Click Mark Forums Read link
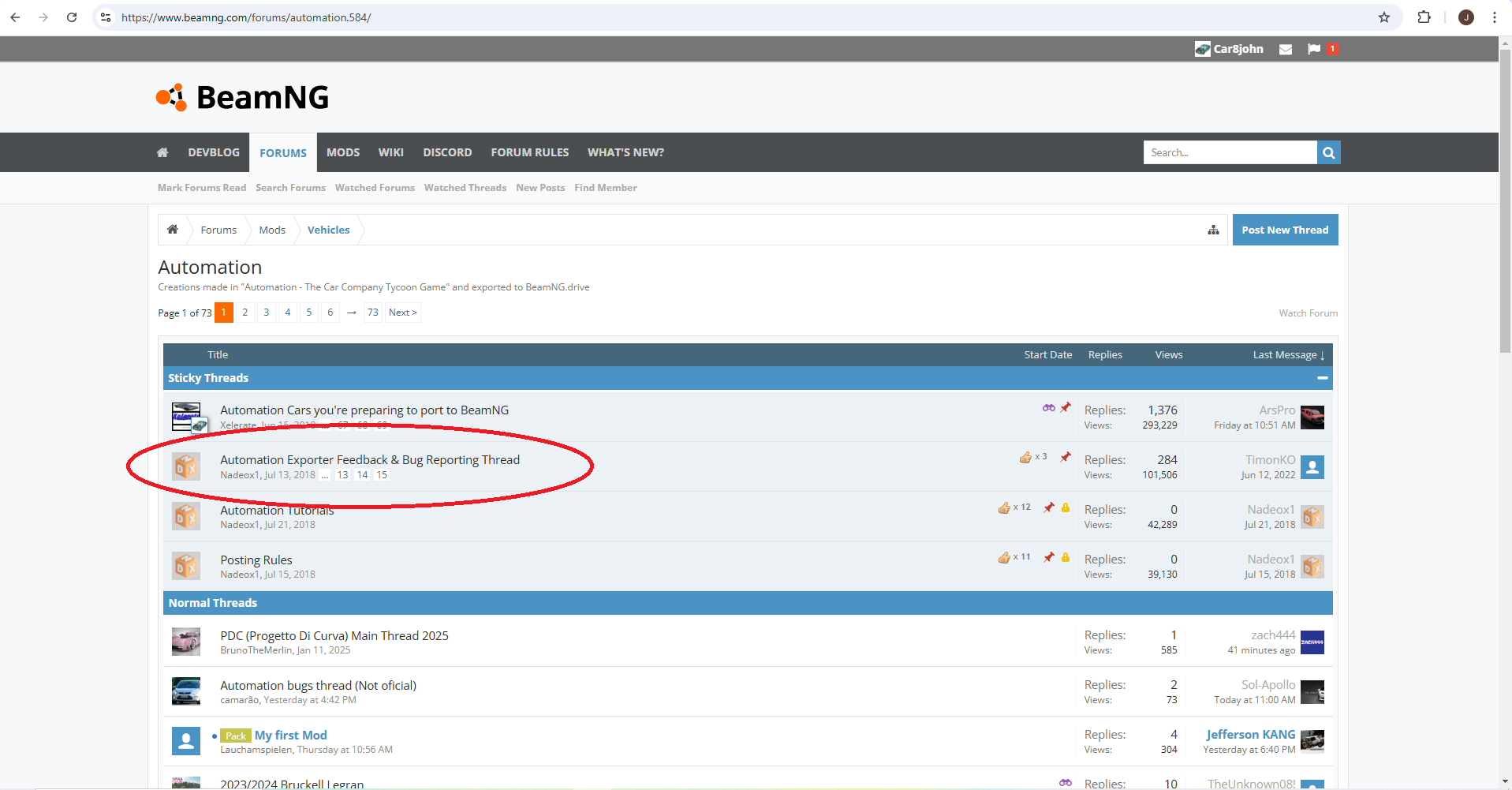This screenshot has width=1512, height=790. coord(202,188)
